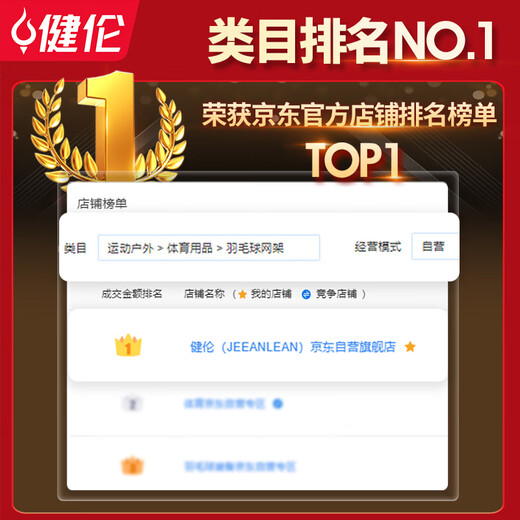Click the 成交金额排名 column header
The image size is (520, 520).
[132, 294]
